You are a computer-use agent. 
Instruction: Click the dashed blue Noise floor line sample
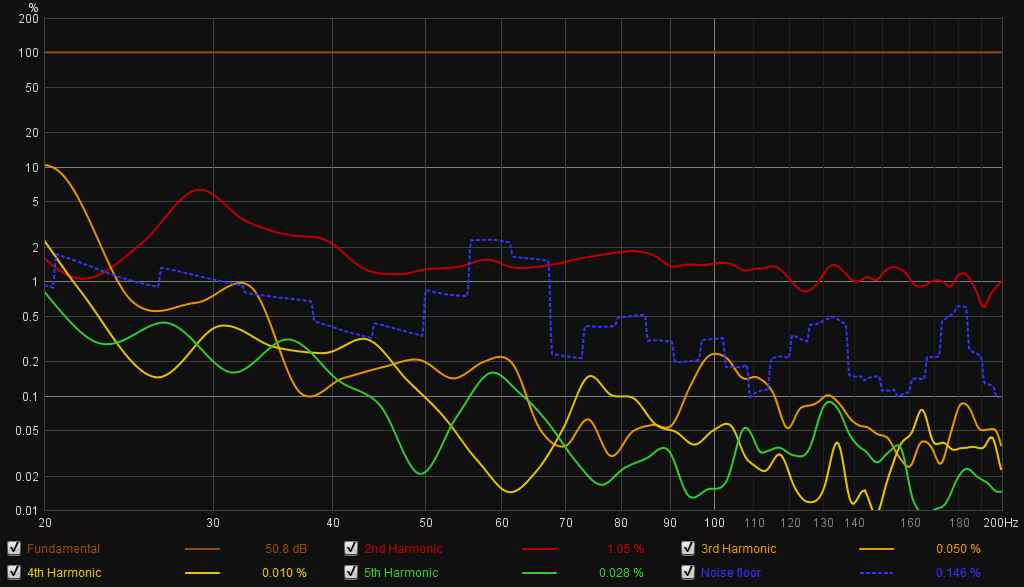pos(876,573)
